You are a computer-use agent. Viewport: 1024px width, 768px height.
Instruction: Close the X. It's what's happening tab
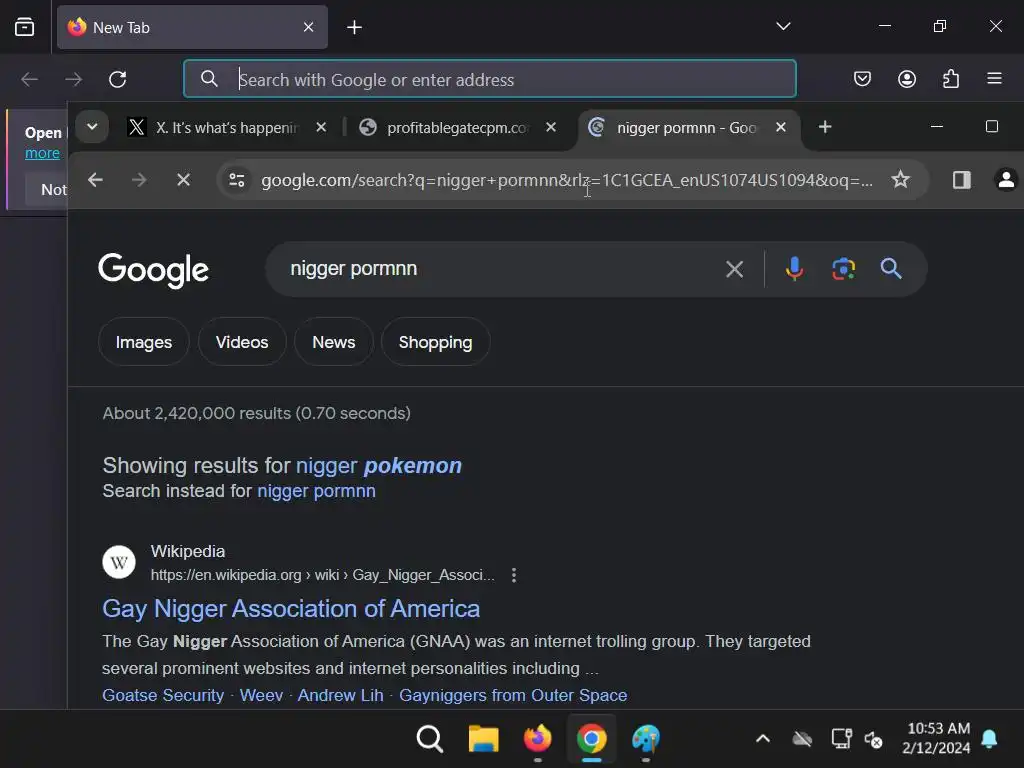pyautogui.click(x=321, y=127)
